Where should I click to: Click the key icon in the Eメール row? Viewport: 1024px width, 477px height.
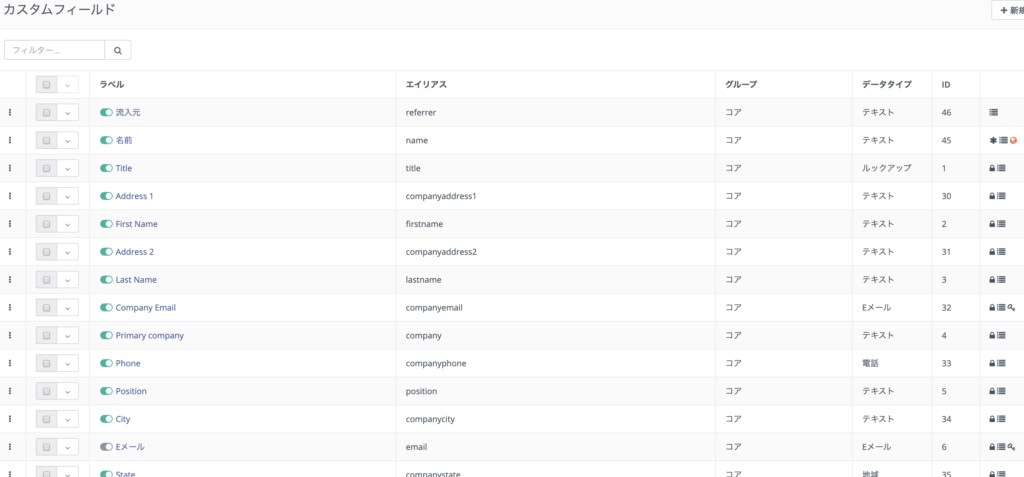(x=1012, y=448)
